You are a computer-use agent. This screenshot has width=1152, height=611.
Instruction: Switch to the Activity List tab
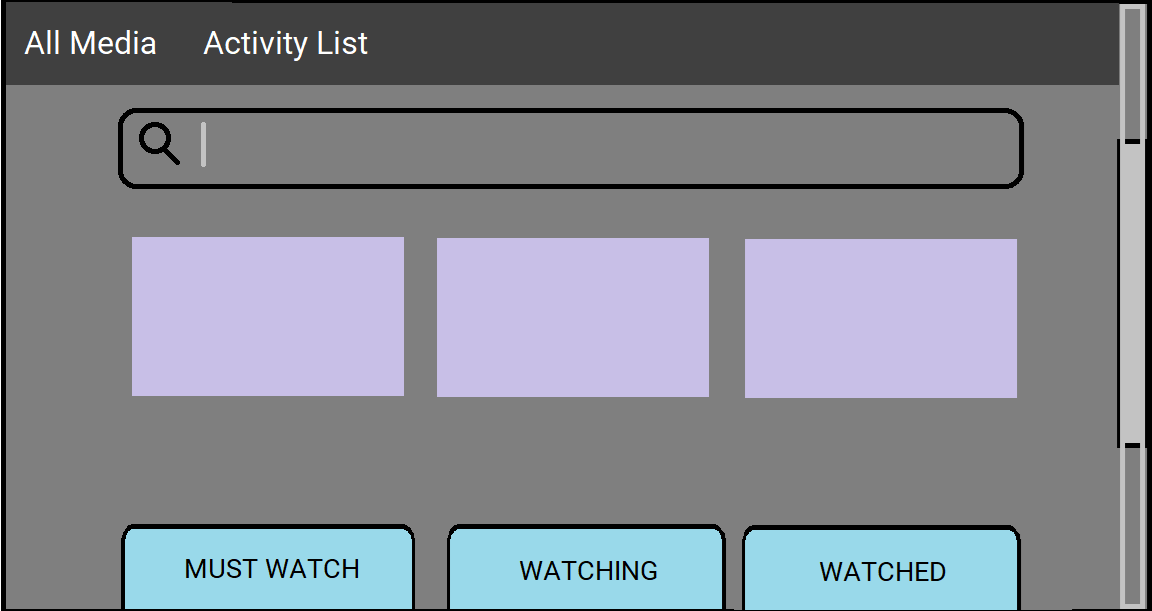click(x=285, y=44)
